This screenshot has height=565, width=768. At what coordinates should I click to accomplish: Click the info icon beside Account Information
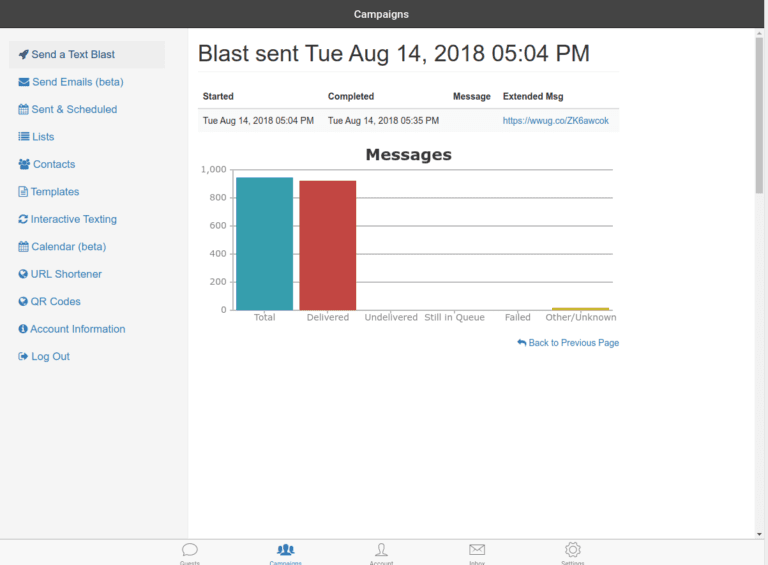[23, 329]
